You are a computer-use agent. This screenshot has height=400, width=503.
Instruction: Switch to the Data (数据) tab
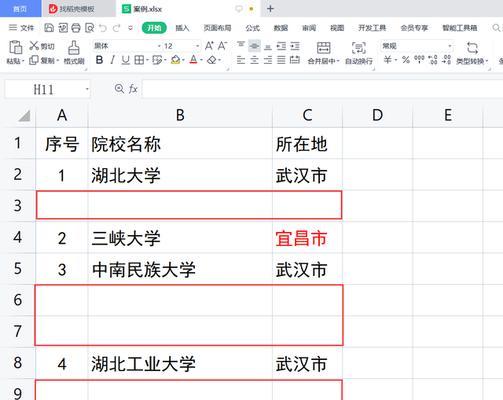(x=281, y=28)
